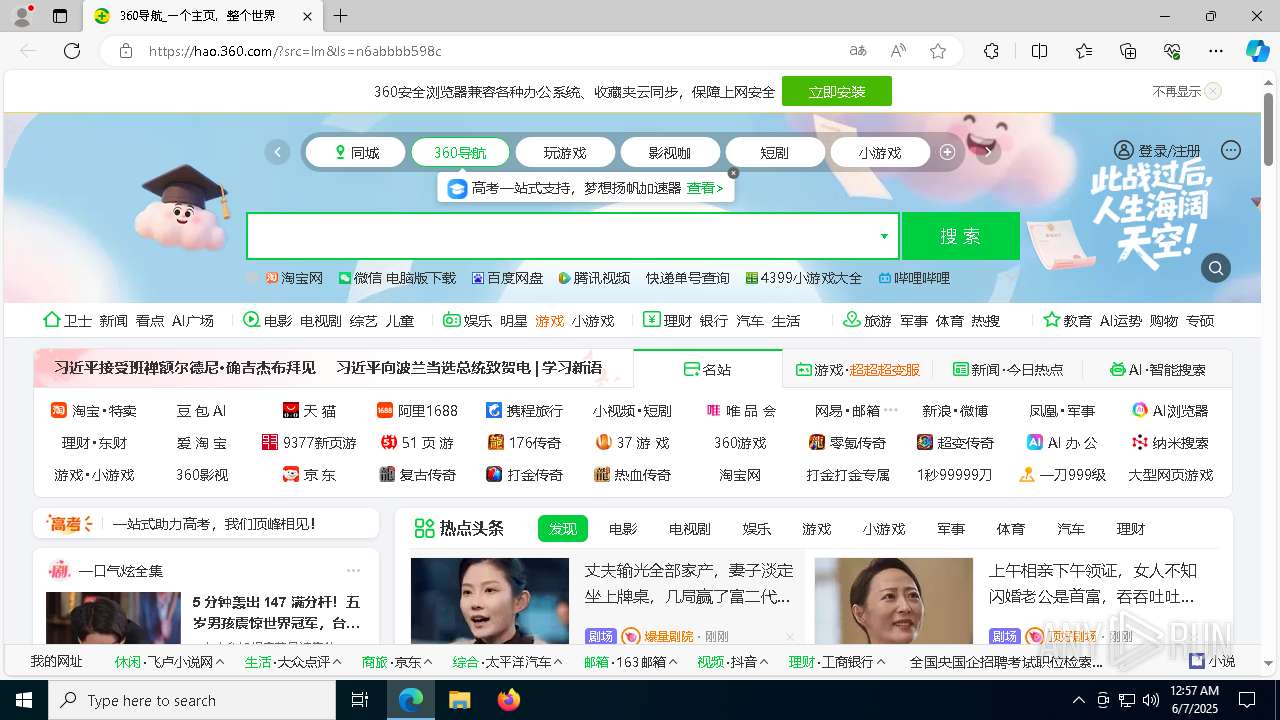
Task: Open the more dots next to 网易·邮箱
Action: pyautogui.click(x=891, y=410)
